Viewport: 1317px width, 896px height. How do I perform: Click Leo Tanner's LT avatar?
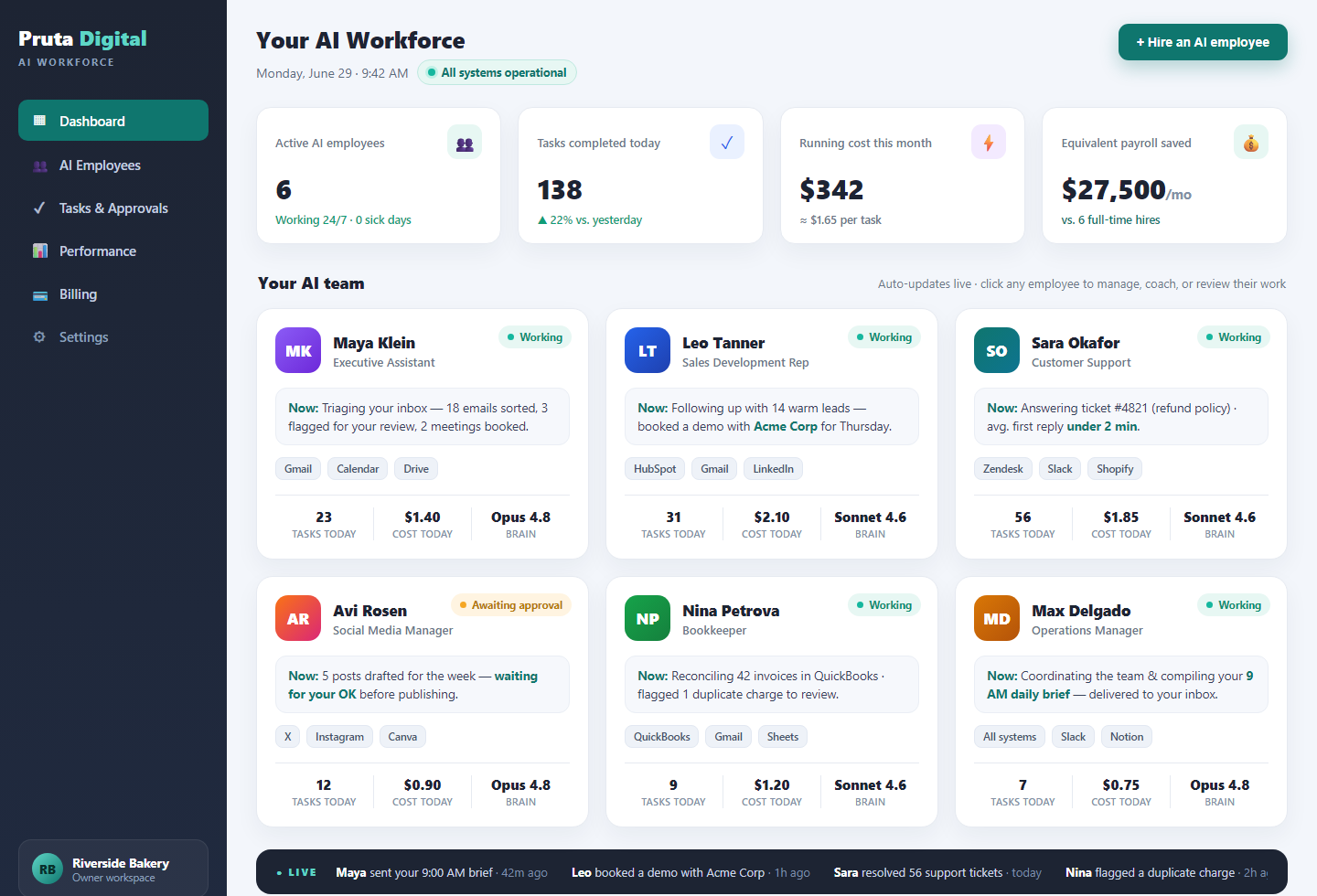pos(648,350)
